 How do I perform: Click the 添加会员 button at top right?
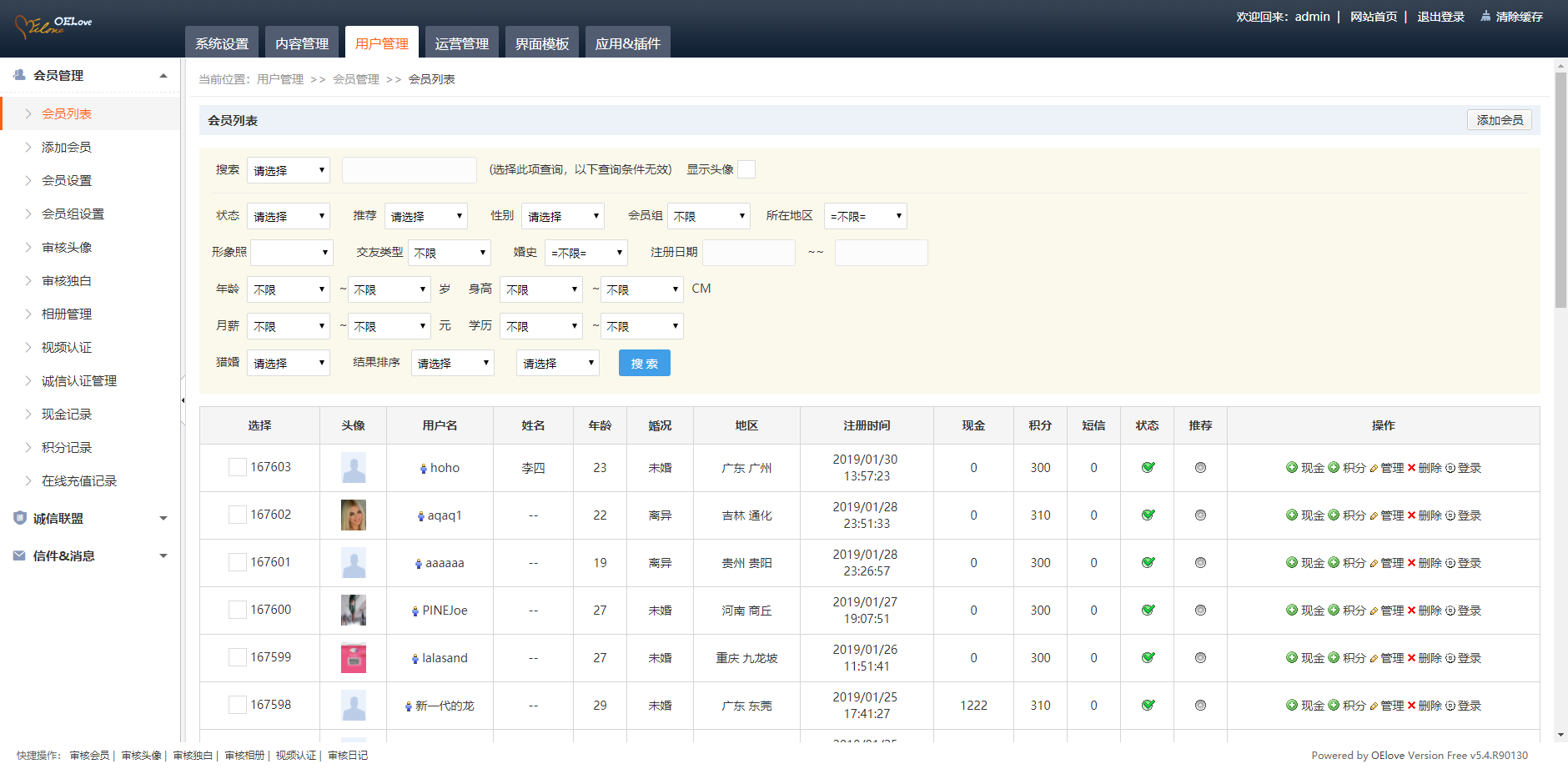tap(1499, 120)
